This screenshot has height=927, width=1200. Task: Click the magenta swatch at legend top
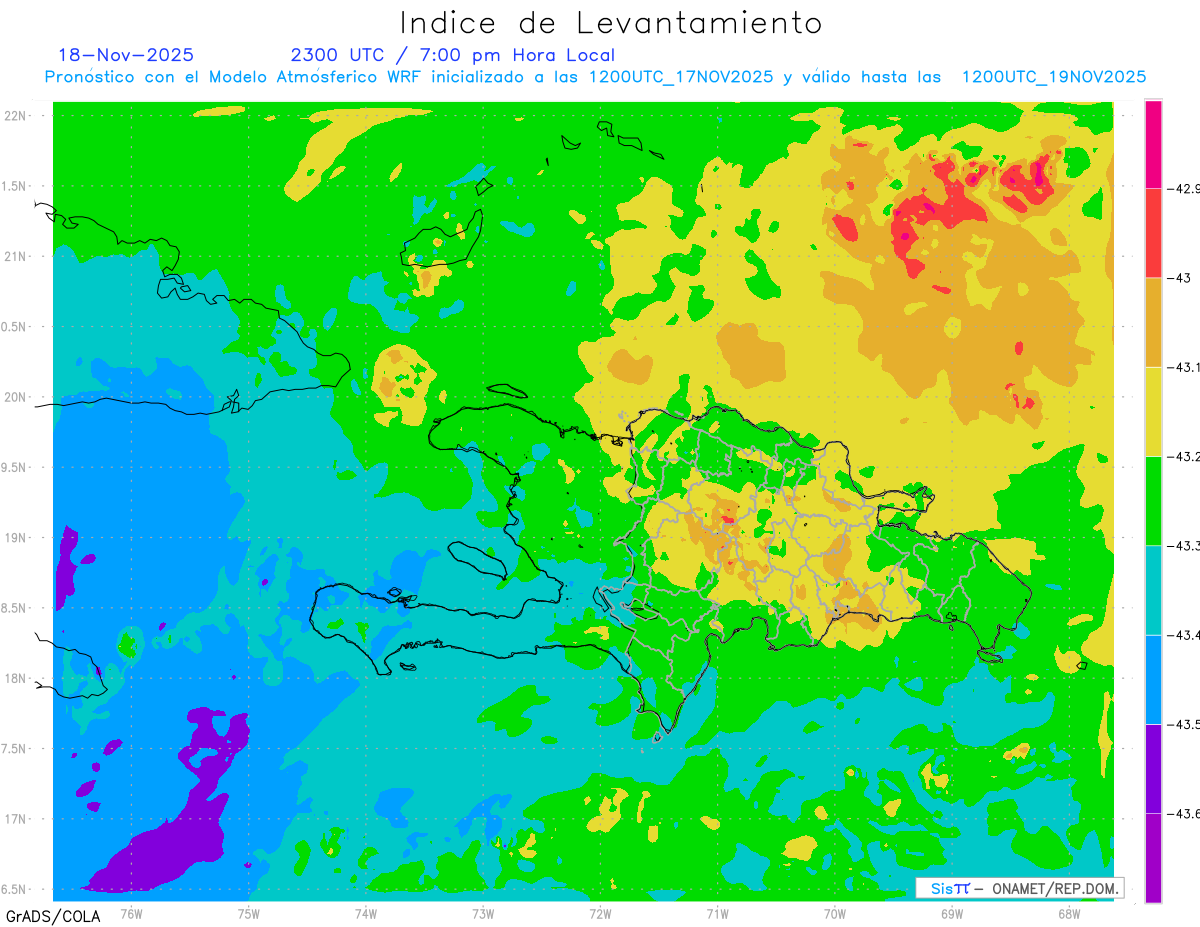pos(1153,144)
